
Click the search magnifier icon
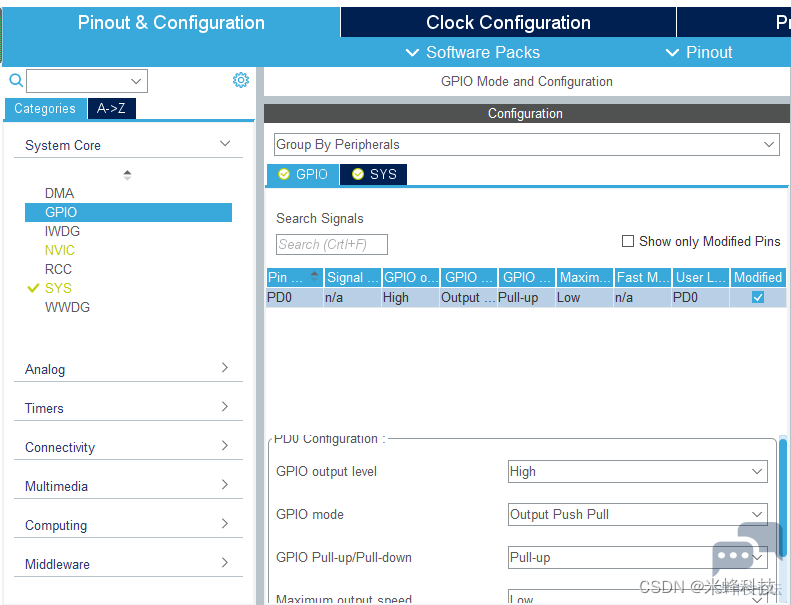(16, 80)
